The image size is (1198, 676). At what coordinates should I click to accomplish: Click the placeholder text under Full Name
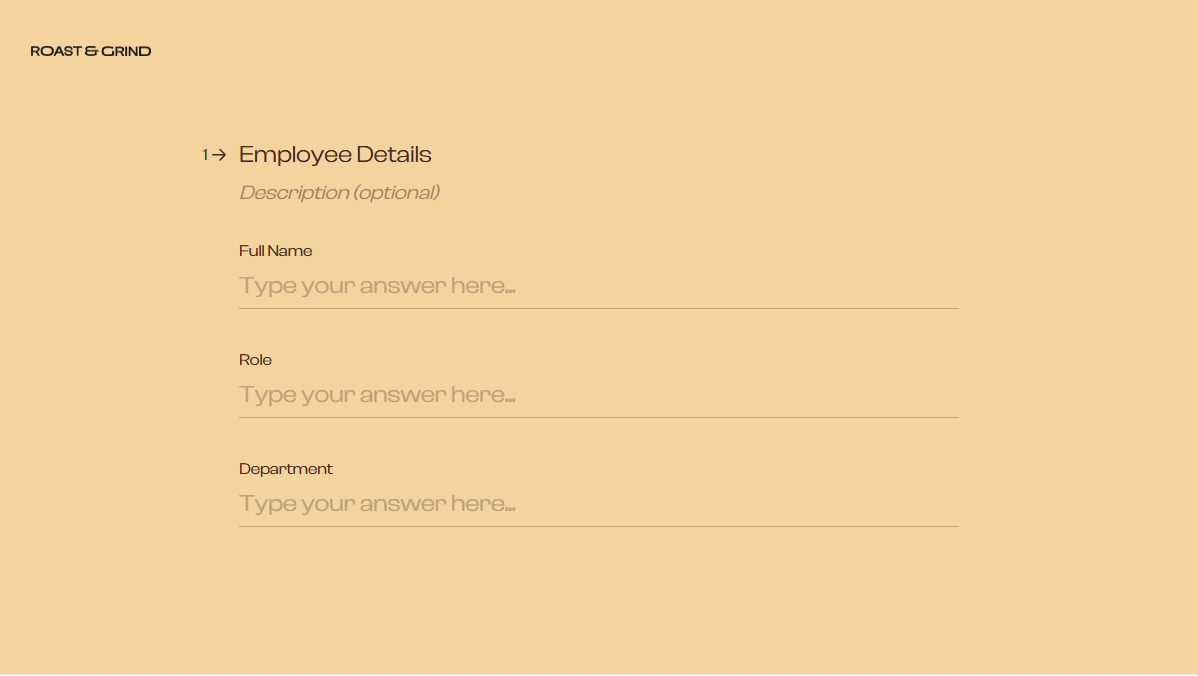pyautogui.click(x=377, y=286)
